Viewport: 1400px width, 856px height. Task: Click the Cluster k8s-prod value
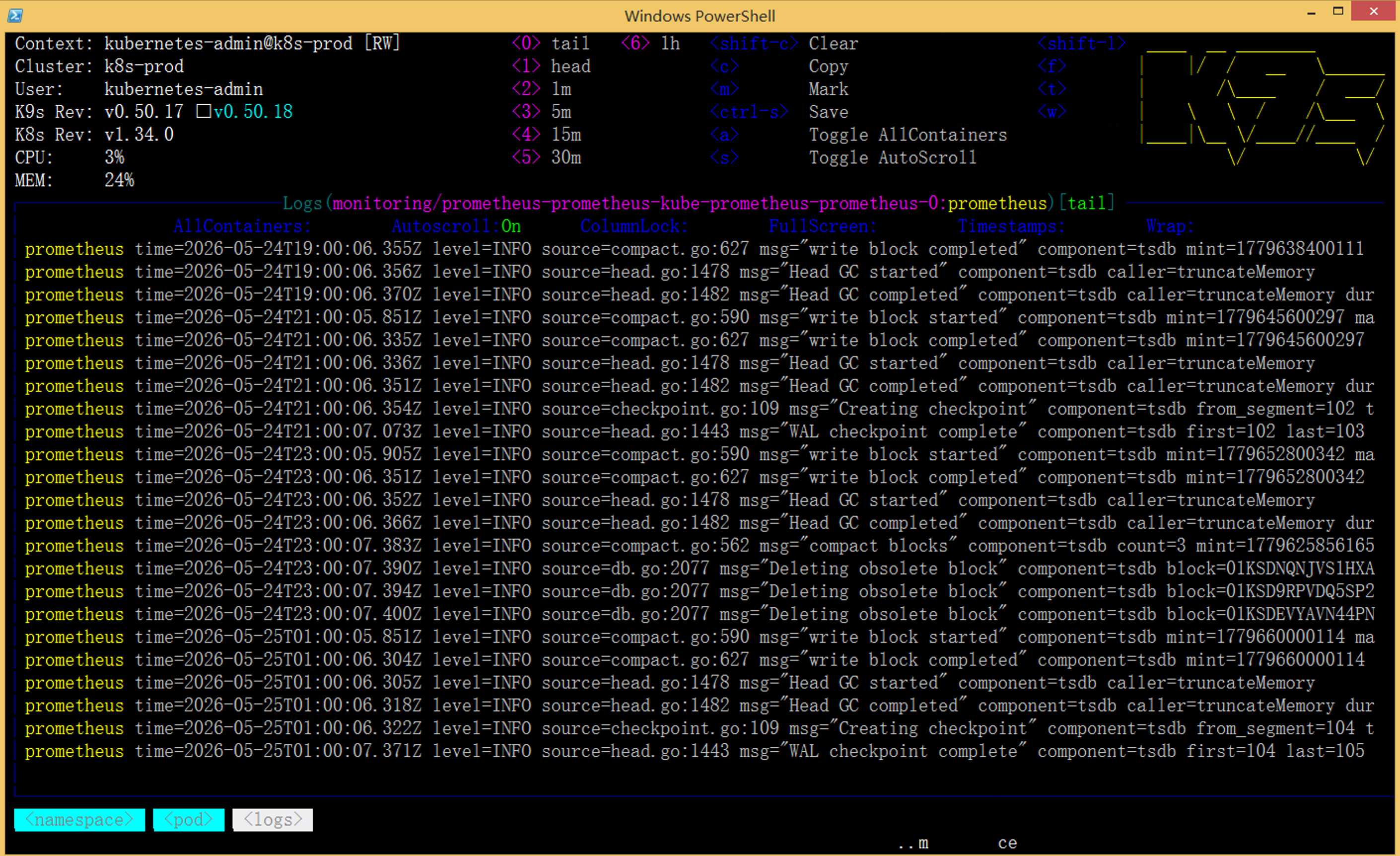point(144,67)
